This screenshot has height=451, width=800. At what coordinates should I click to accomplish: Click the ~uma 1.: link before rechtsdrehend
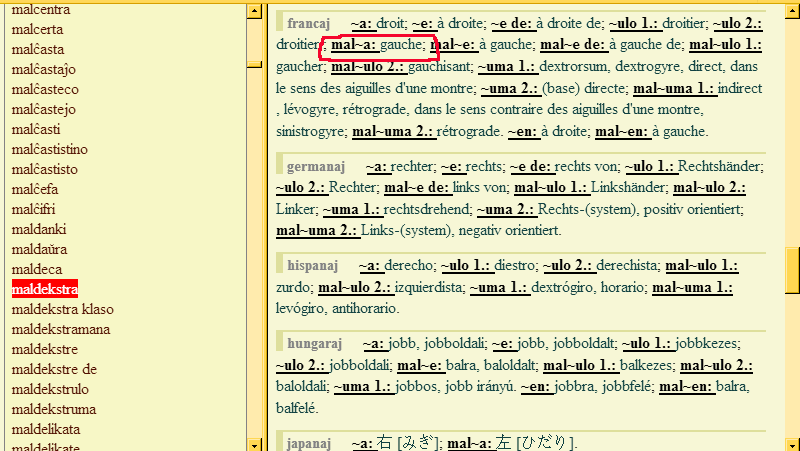click(x=352, y=209)
